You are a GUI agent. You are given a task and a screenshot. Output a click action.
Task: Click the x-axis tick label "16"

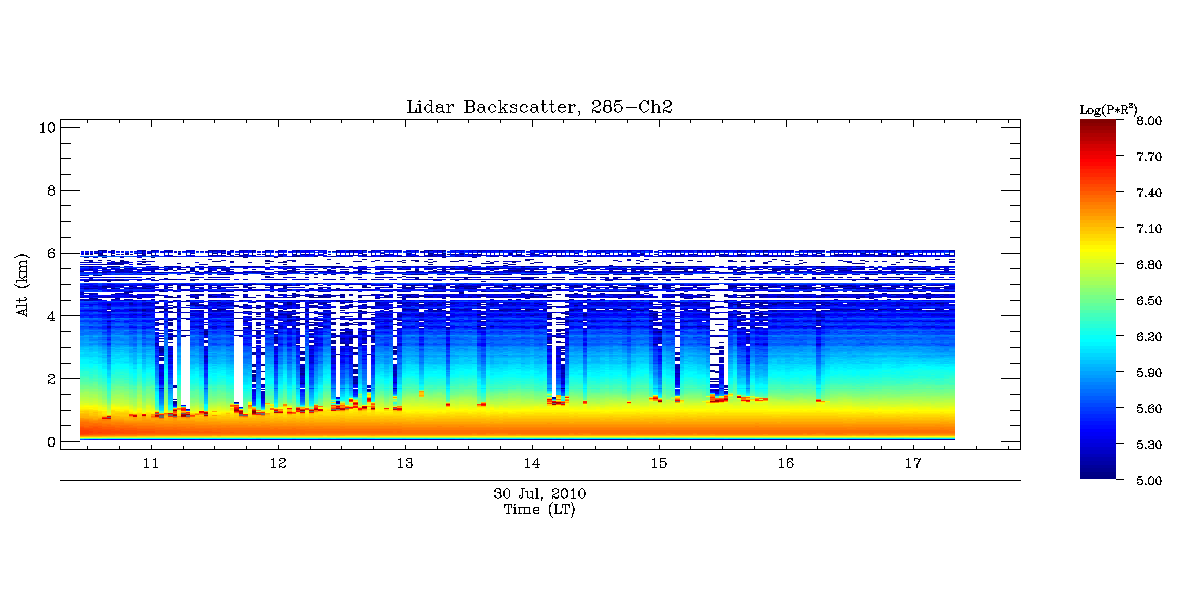click(x=785, y=464)
